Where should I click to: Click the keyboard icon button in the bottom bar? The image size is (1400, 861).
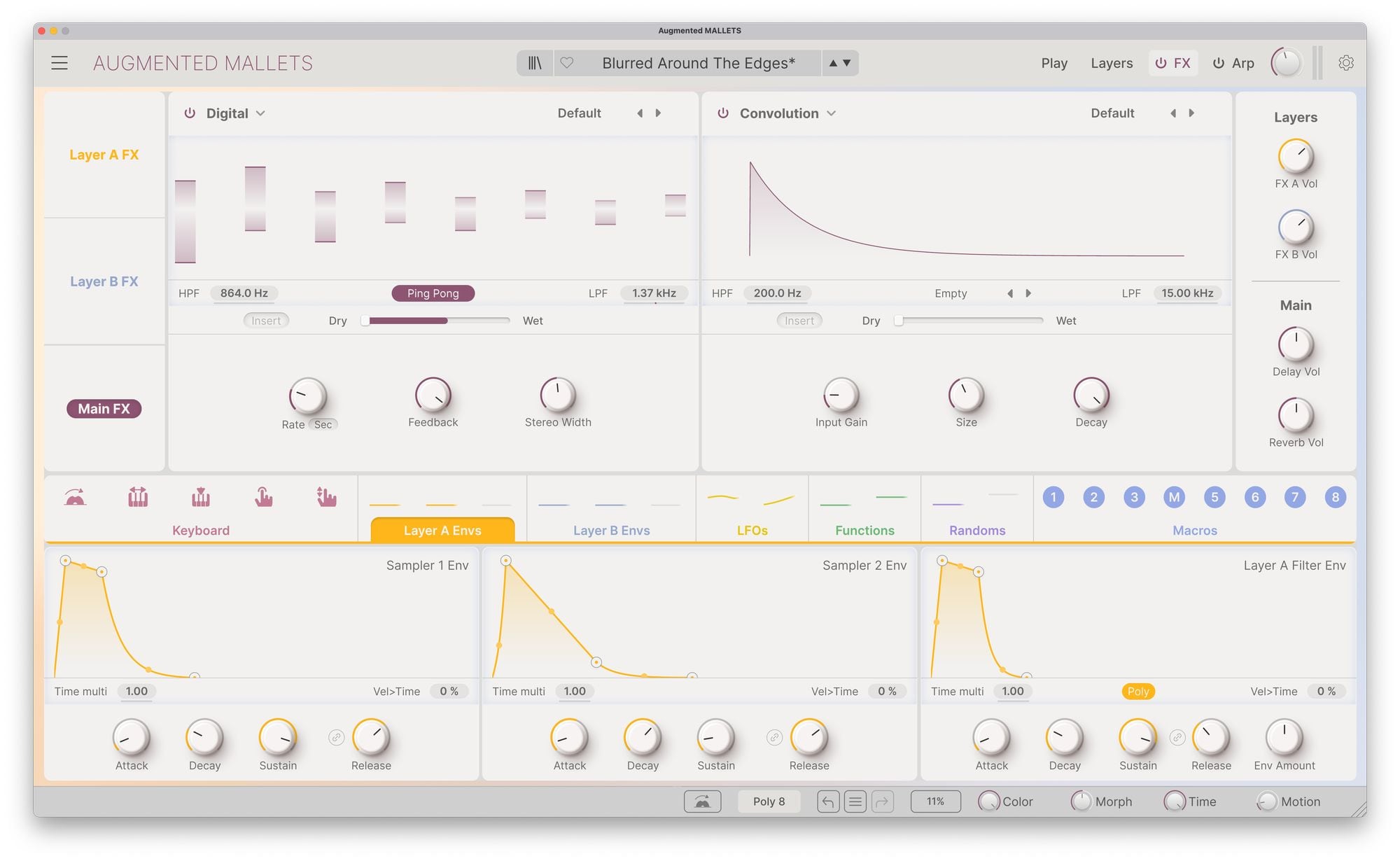[x=702, y=801]
